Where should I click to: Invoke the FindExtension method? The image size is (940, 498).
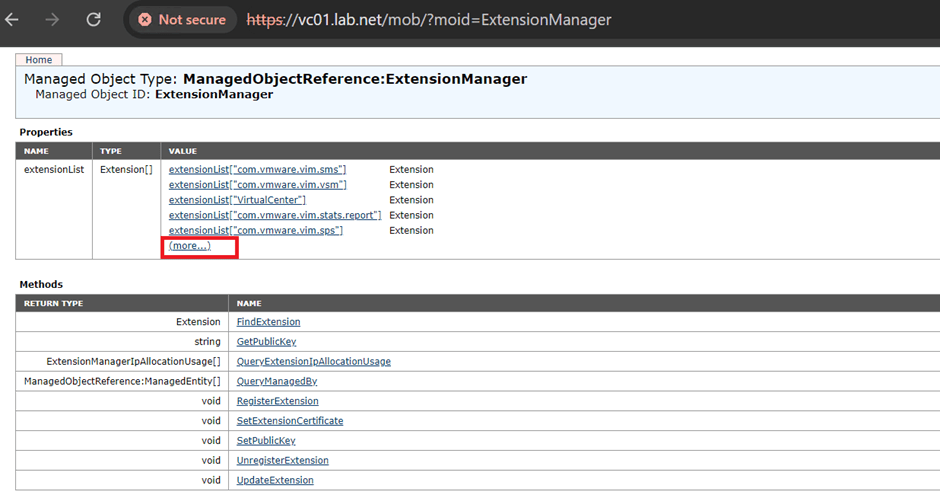[268, 322]
